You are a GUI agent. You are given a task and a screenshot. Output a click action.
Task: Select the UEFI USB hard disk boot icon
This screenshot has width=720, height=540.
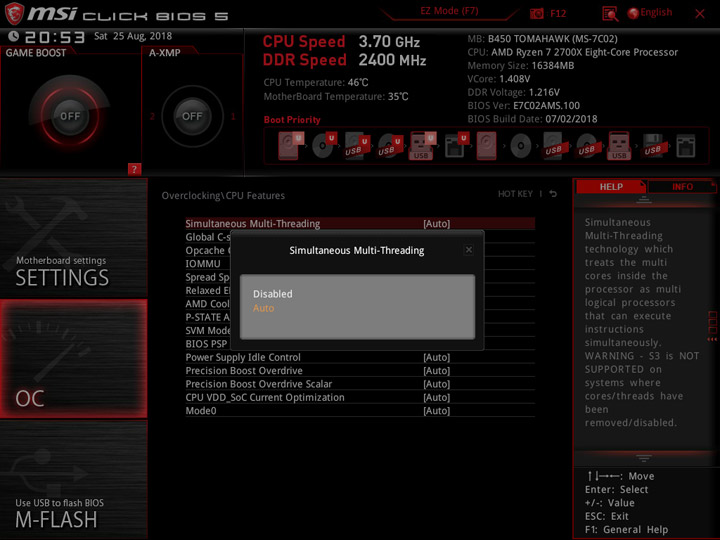[357, 146]
